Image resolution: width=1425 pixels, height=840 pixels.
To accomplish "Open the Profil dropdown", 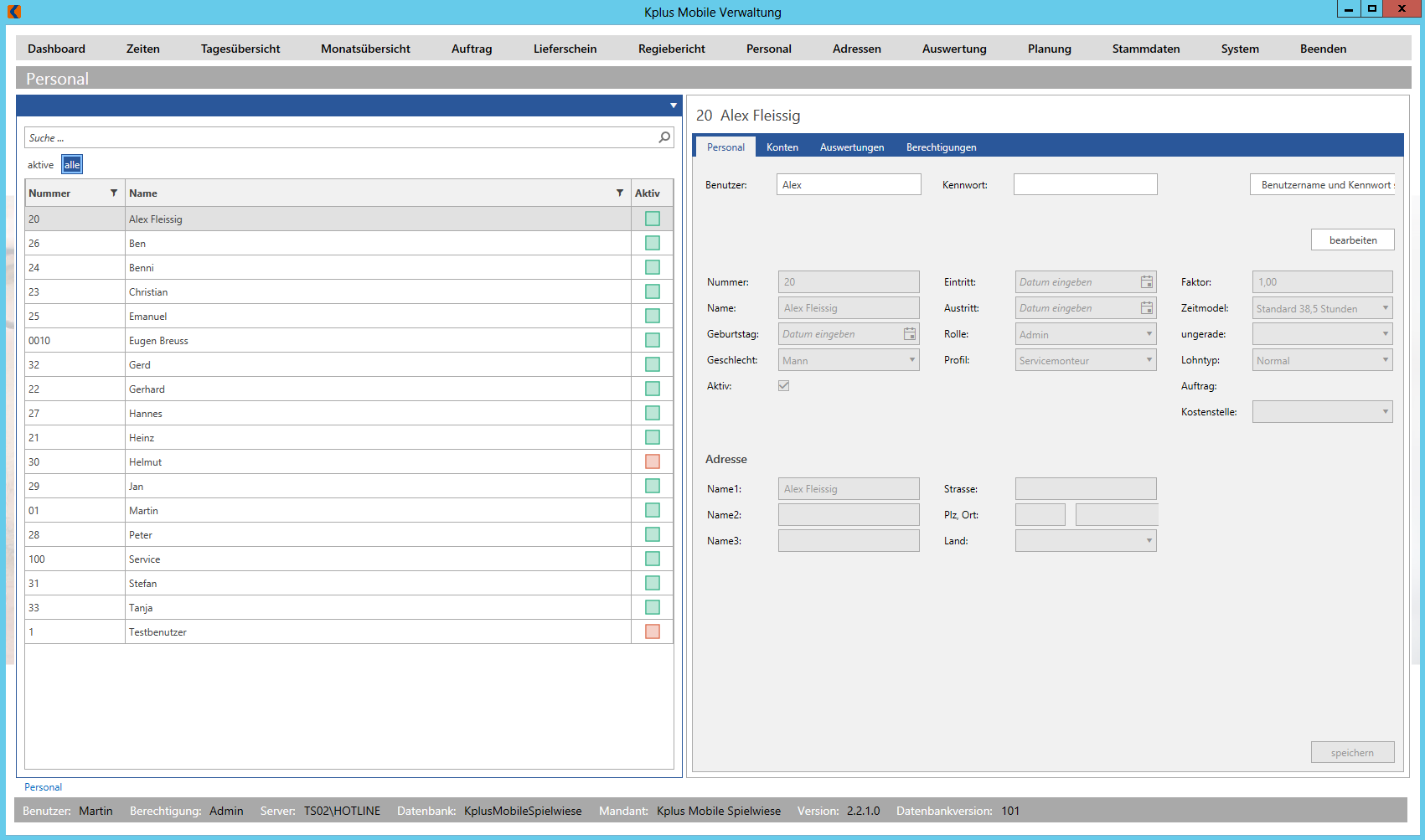I will pyautogui.click(x=1086, y=360).
